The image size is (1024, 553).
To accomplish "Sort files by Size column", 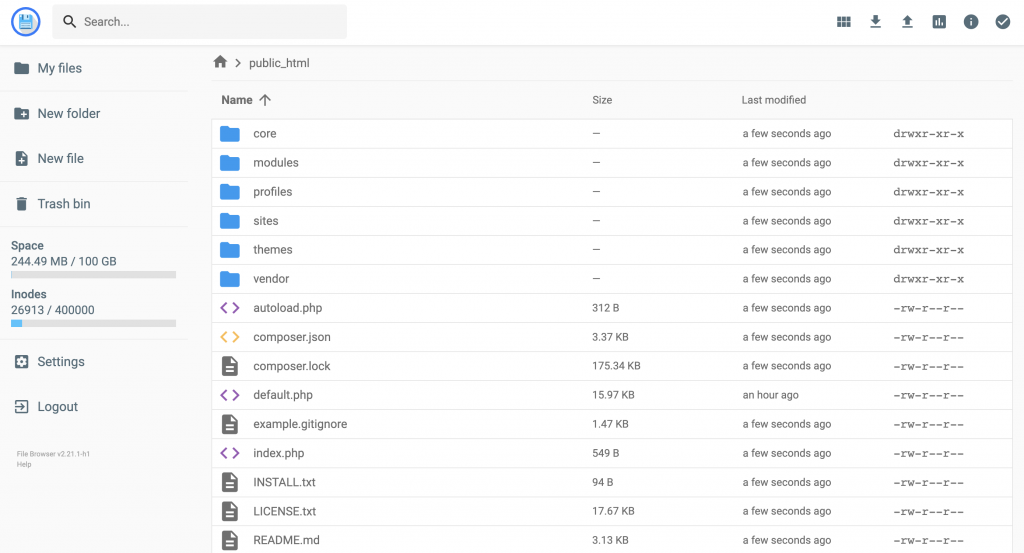I will pyautogui.click(x=602, y=100).
